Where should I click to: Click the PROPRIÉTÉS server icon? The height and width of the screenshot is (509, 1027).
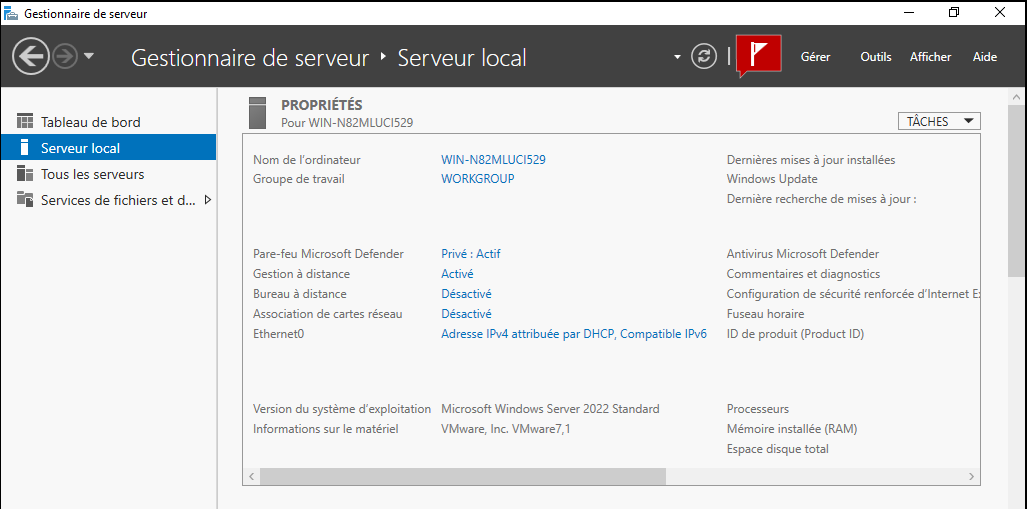(258, 113)
